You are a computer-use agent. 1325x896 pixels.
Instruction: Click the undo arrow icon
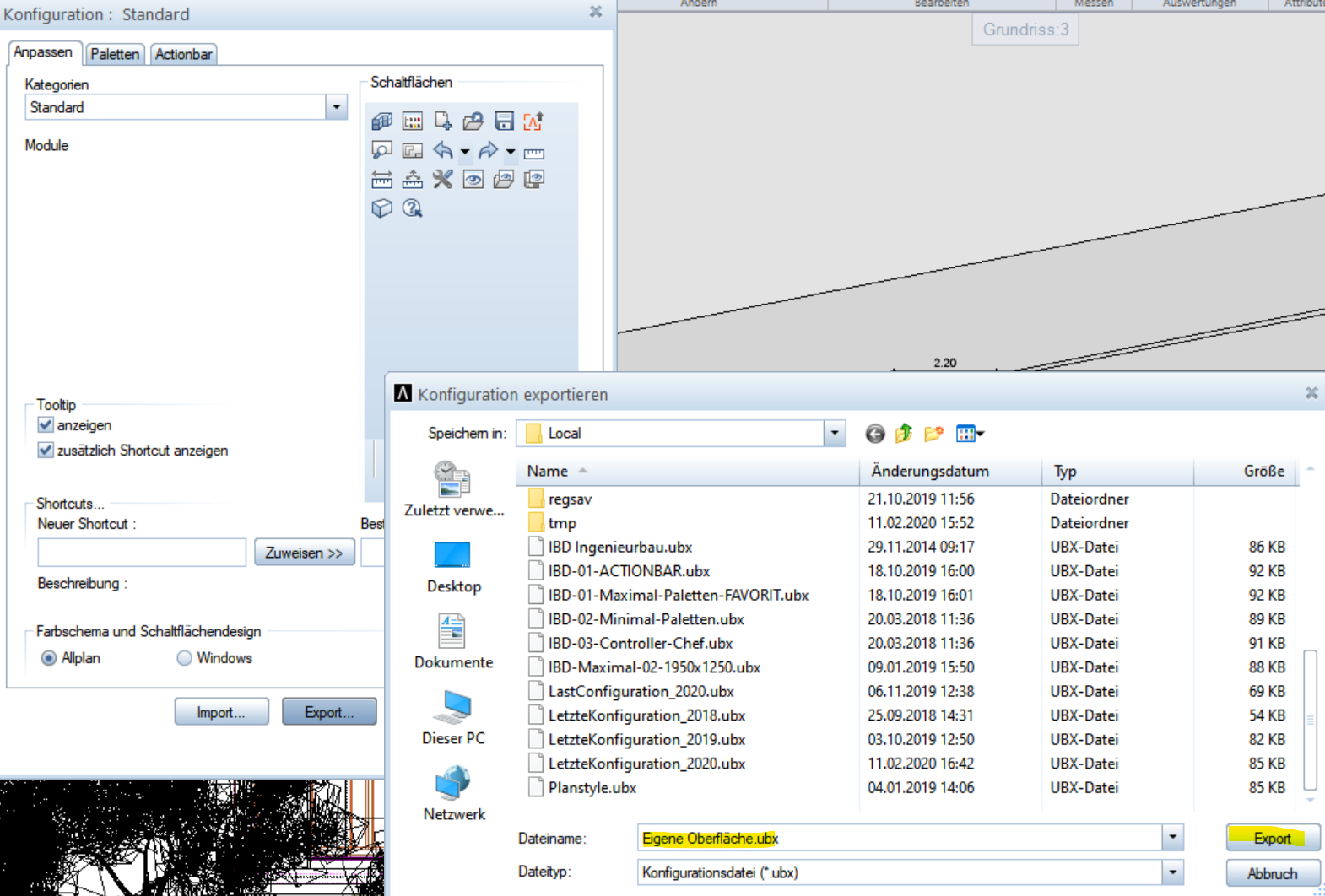(x=442, y=151)
